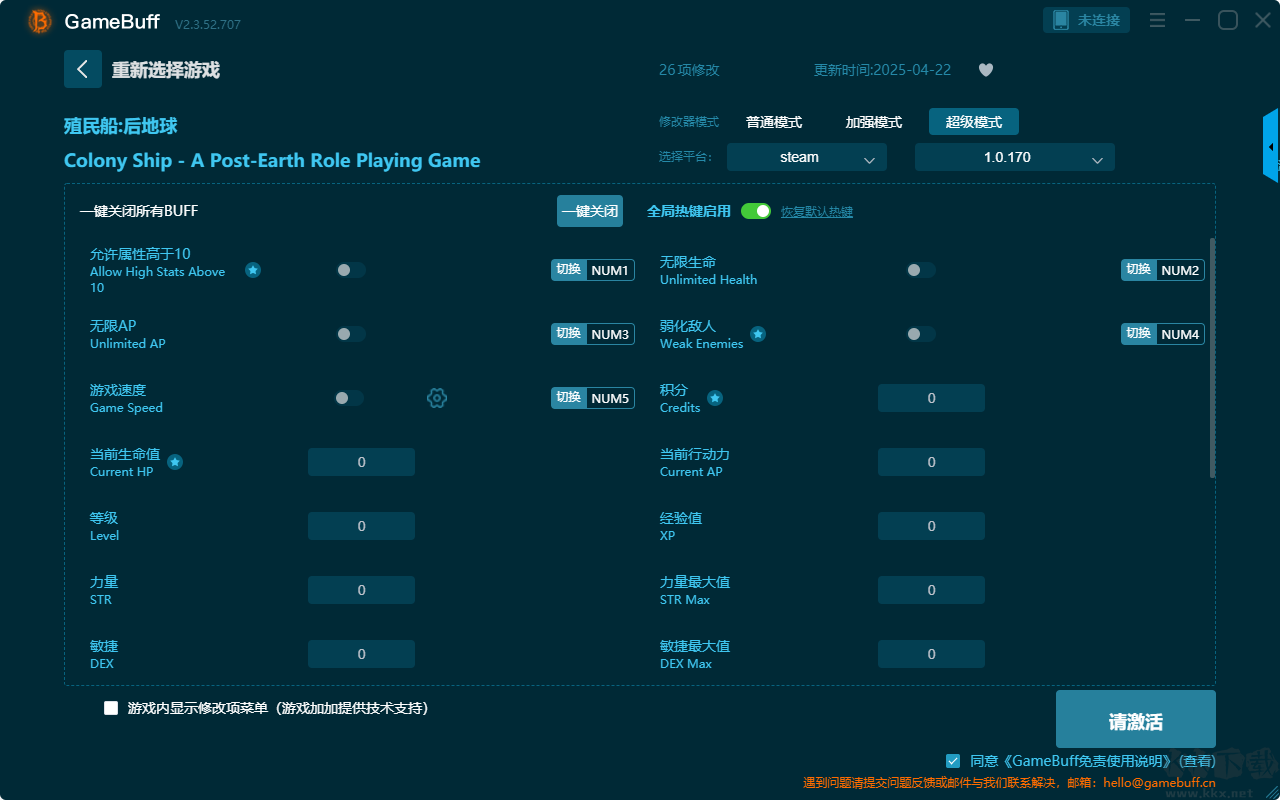This screenshot has width=1280, height=800.
Task: Toggle Allow High Stats Above 10
Action: tap(350, 270)
